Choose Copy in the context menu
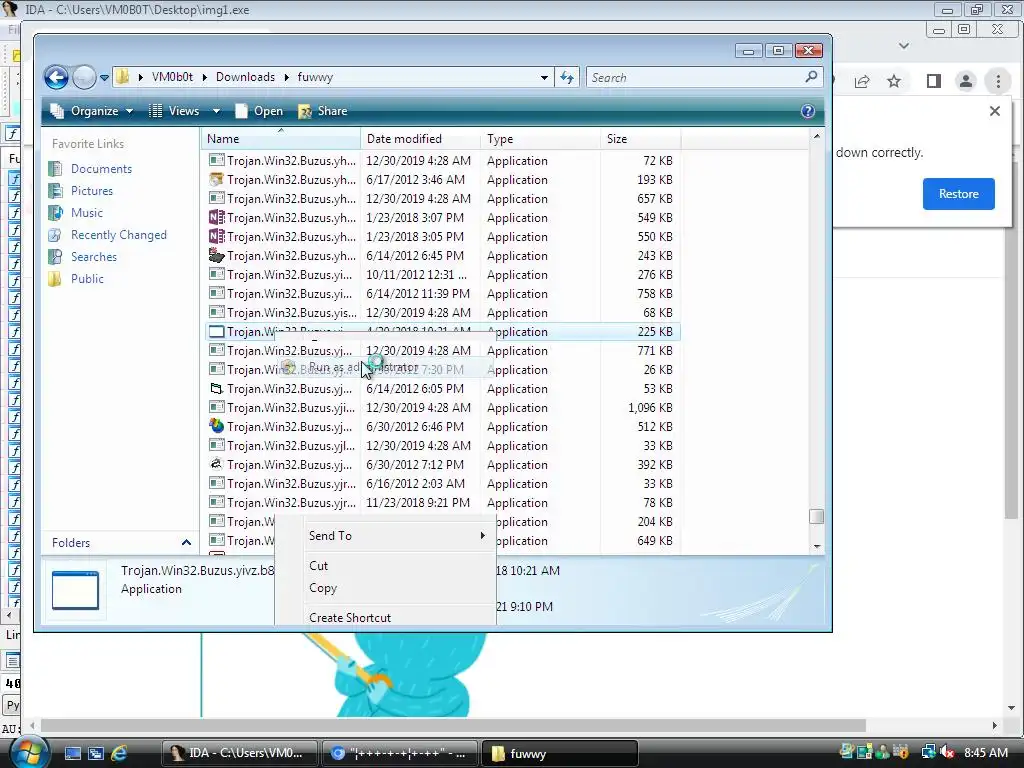Image resolution: width=1024 pixels, height=768 pixels. pyautogui.click(x=385, y=588)
